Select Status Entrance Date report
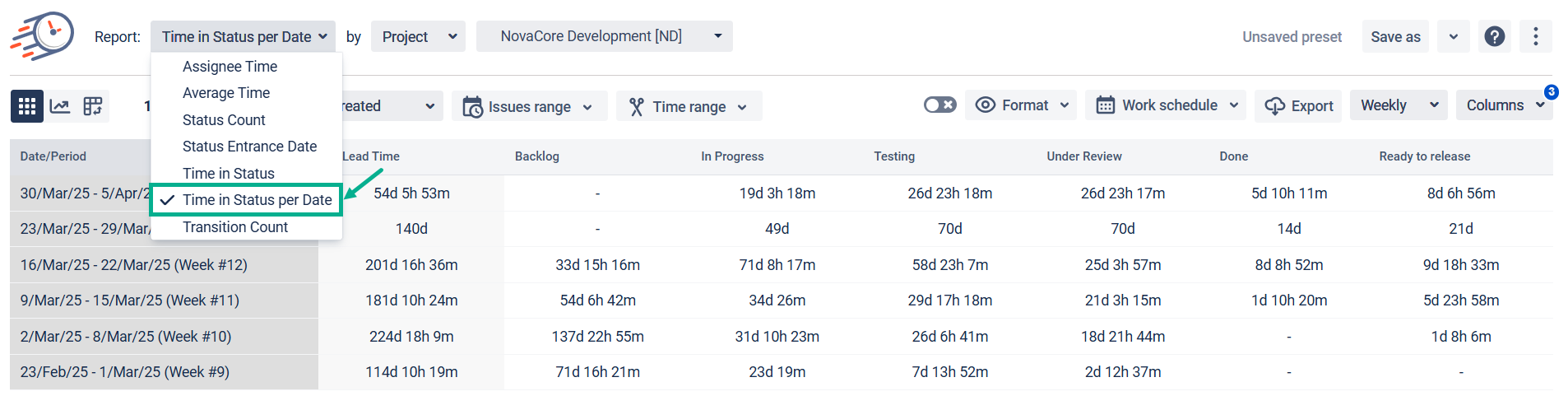This screenshot has height=396, width=1568. point(249,147)
